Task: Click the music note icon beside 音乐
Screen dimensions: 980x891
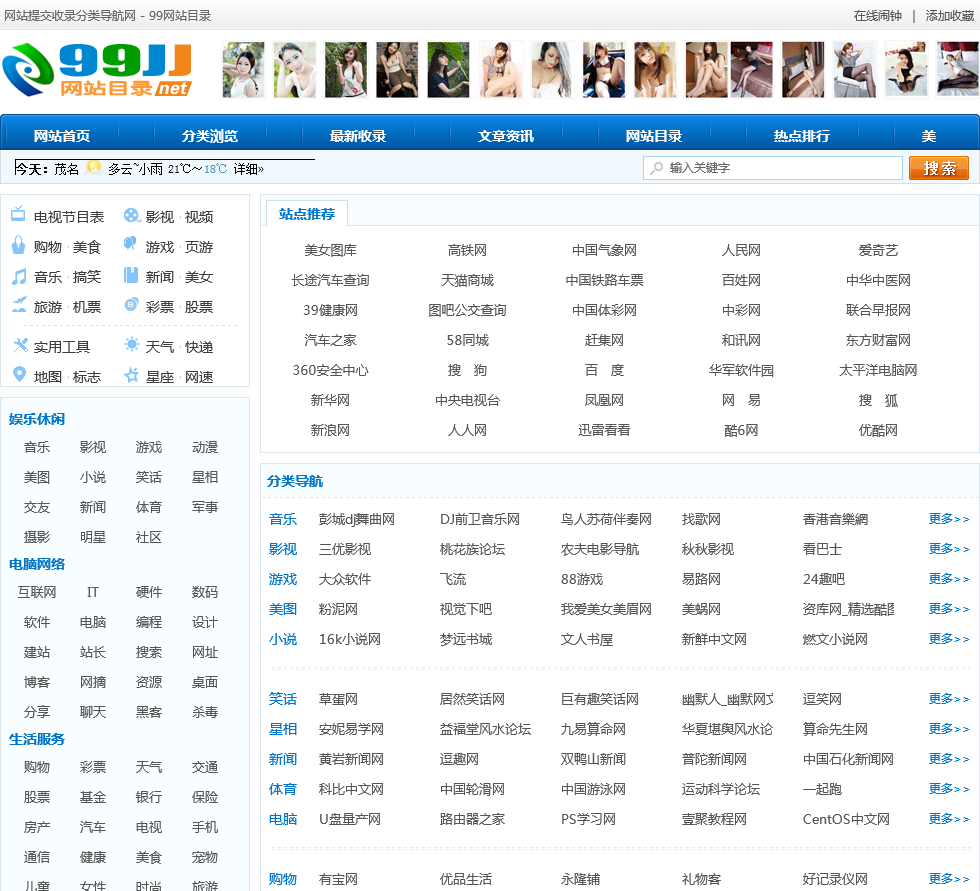Action: pos(19,276)
